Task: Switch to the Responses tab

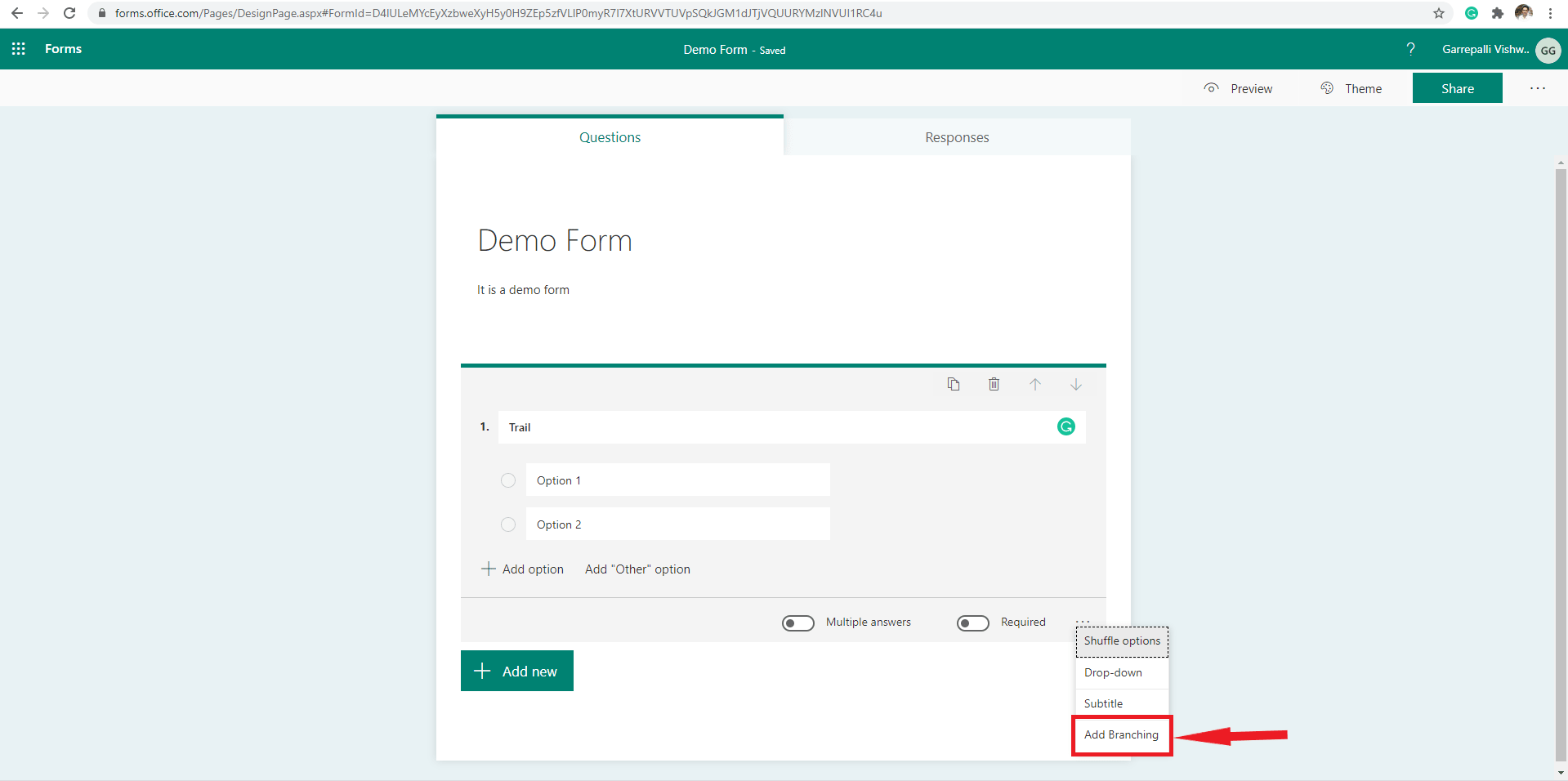Action: click(x=957, y=136)
